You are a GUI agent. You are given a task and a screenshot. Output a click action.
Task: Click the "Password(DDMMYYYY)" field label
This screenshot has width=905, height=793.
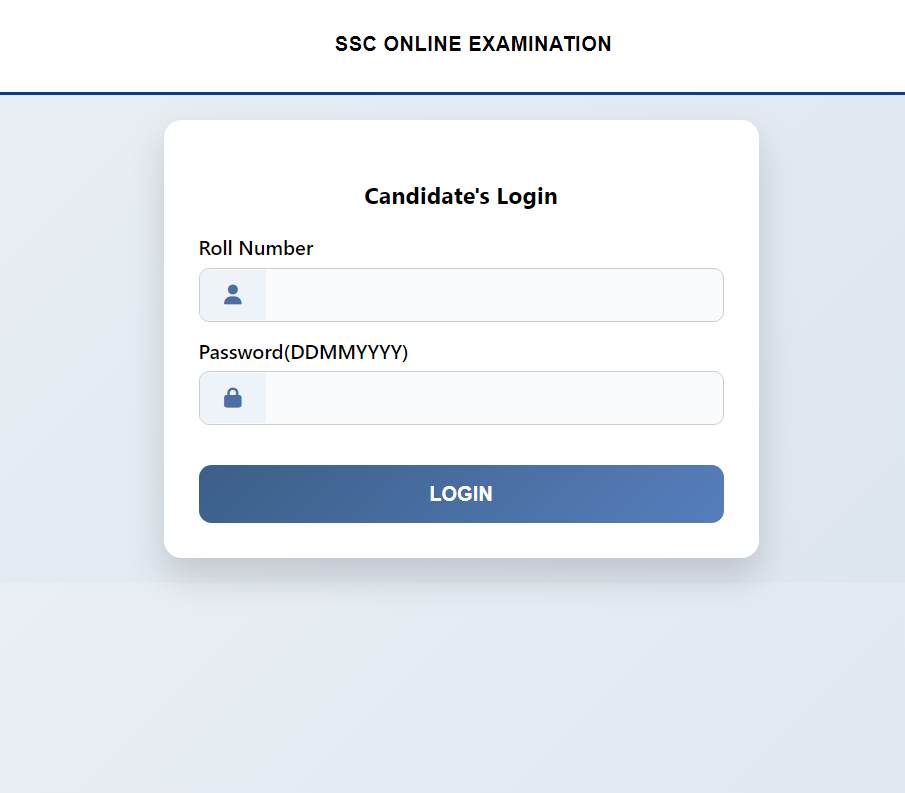click(303, 352)
